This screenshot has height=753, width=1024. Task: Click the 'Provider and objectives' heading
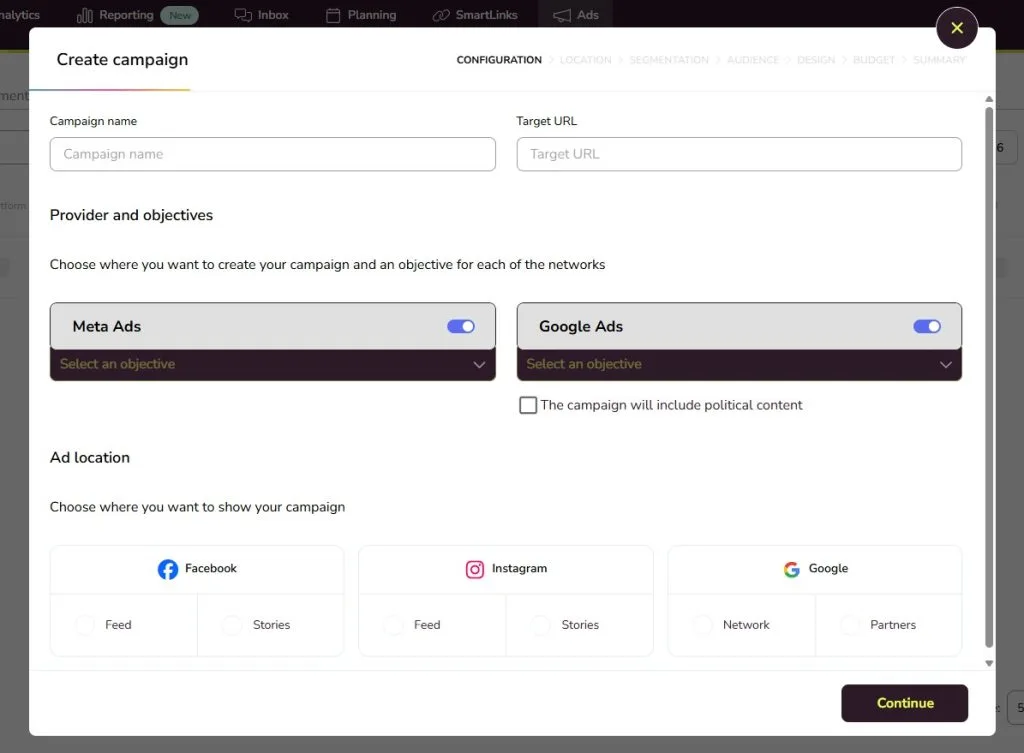click(x=131, y=216)
